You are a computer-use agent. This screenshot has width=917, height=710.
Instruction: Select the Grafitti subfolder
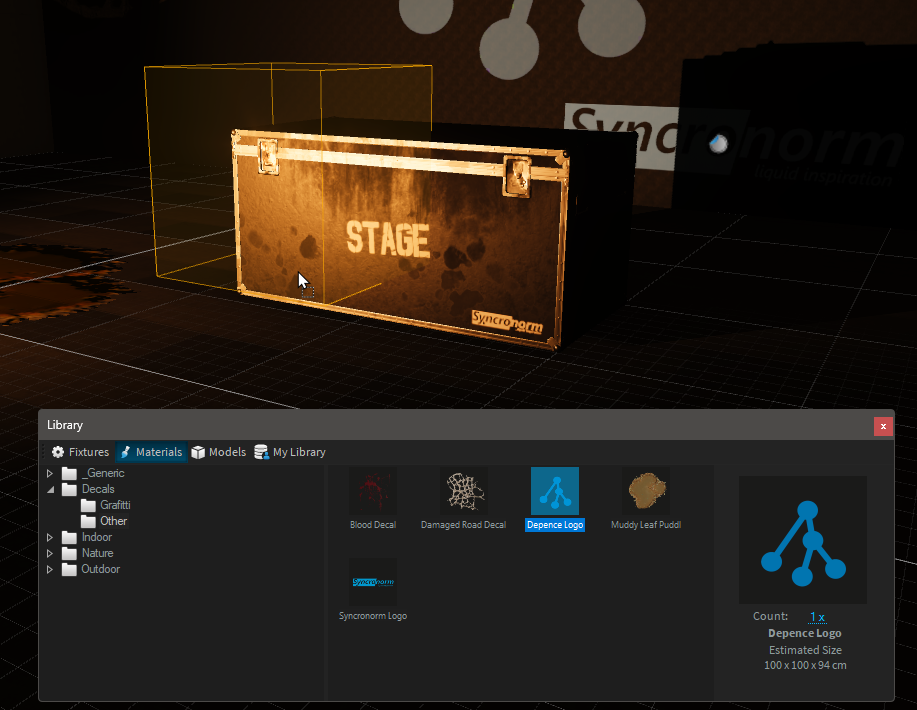click(x=115, y=505)
